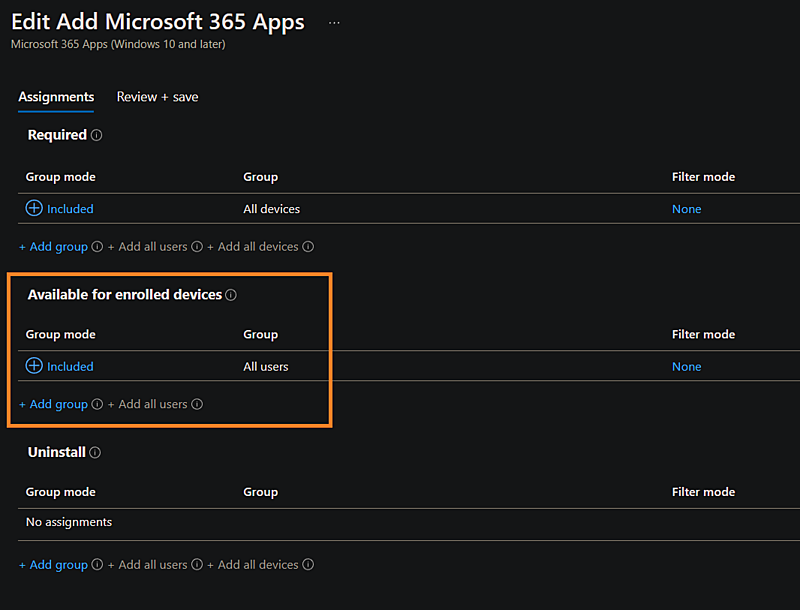
Task: Add a group to the Required assignments
Action: tap(53, 246)
